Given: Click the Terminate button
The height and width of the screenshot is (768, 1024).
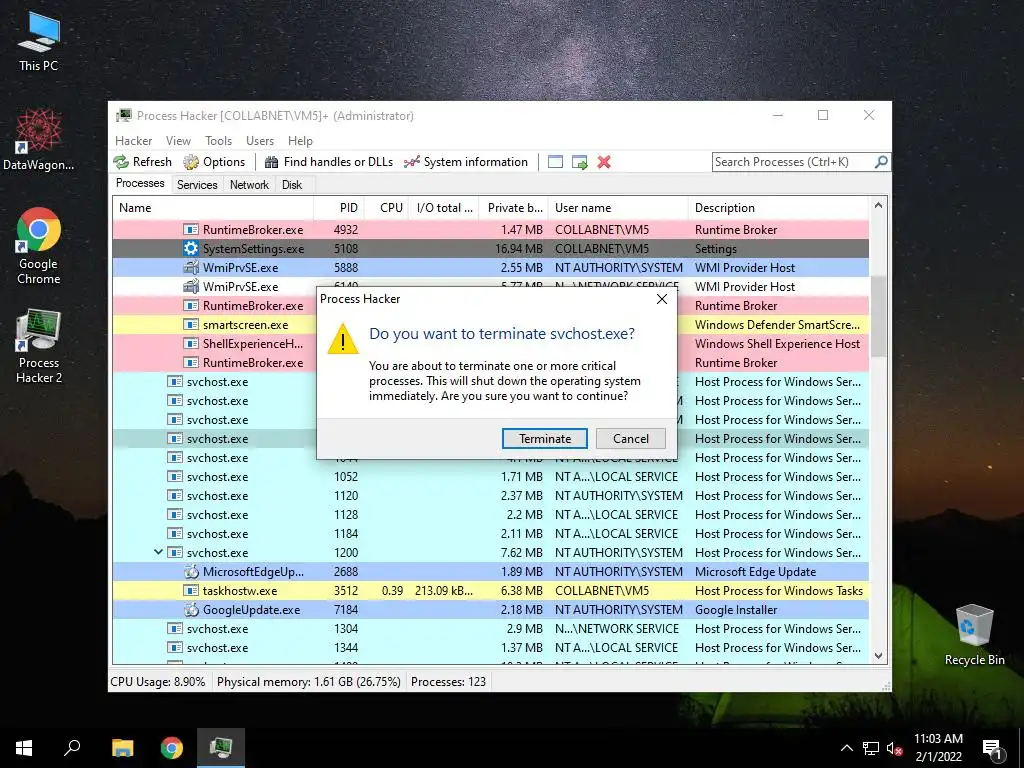Looking at the screenshot, I should tap(545, 438).
